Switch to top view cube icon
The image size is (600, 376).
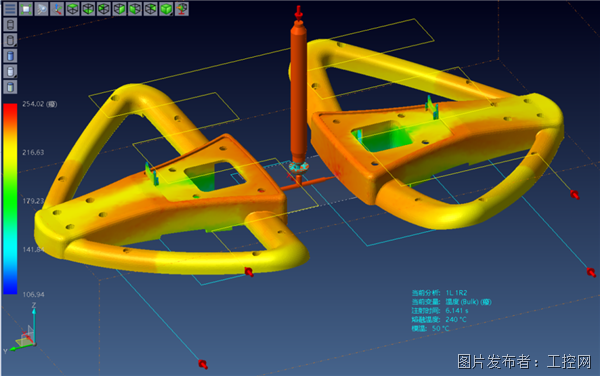73,9
